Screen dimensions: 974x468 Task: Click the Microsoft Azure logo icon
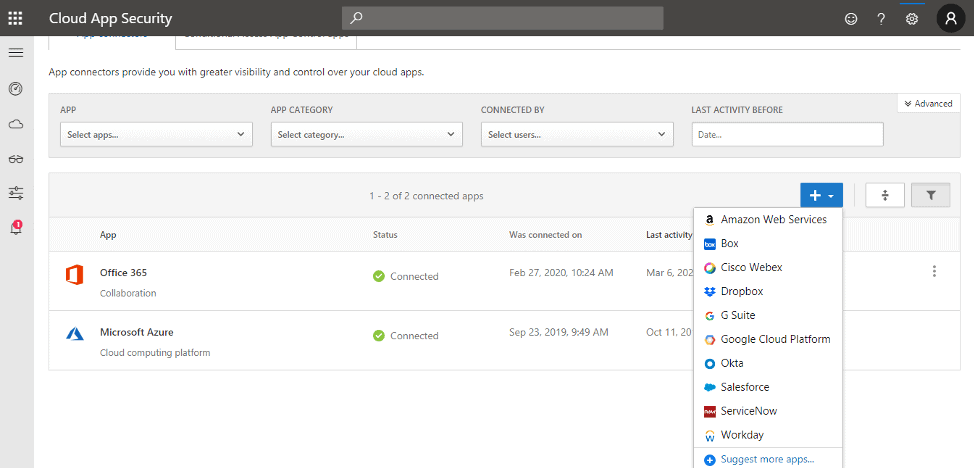75,334
